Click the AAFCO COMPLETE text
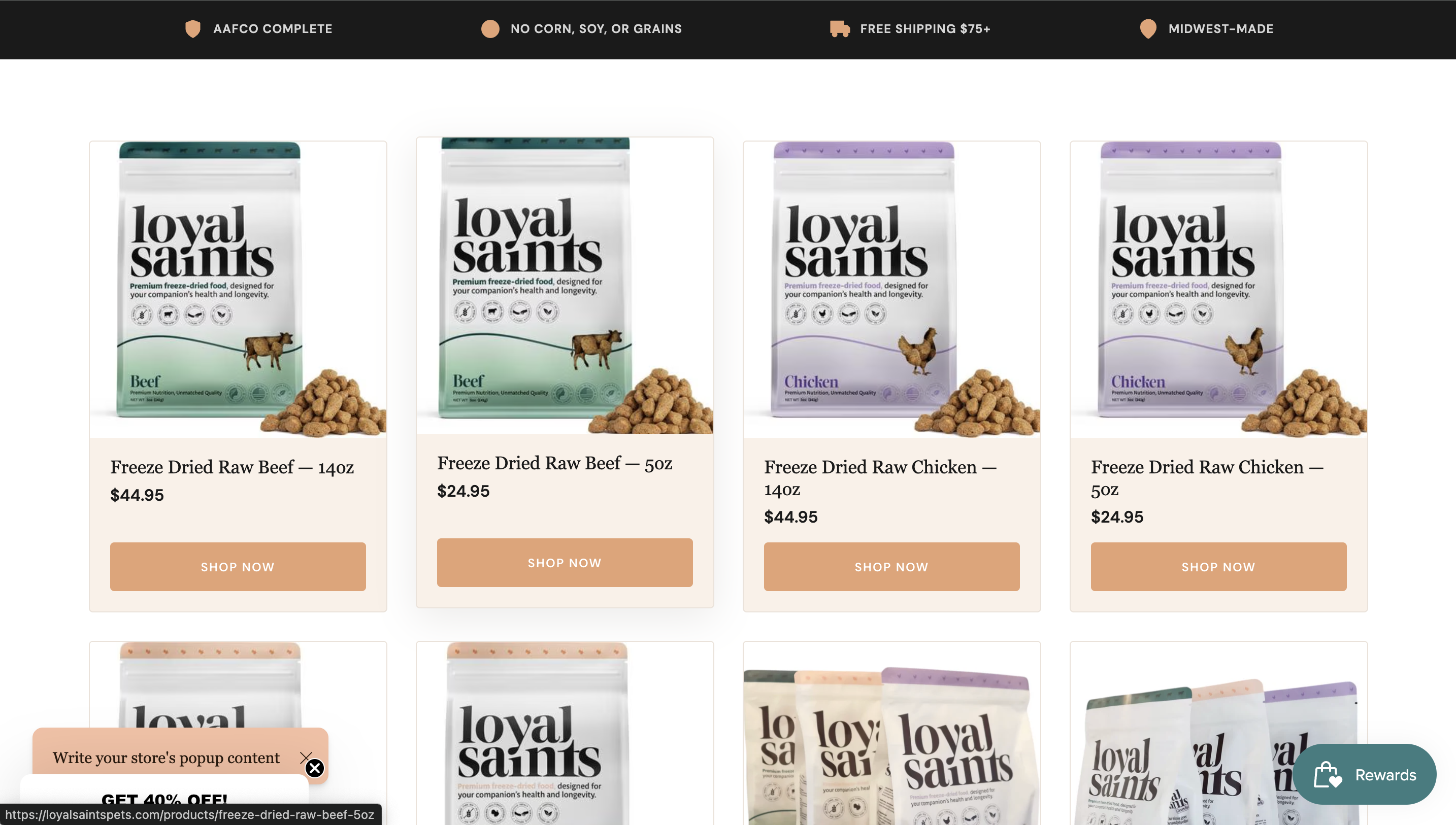Viewport: 1456px width, 825px height. coord(273,29)
